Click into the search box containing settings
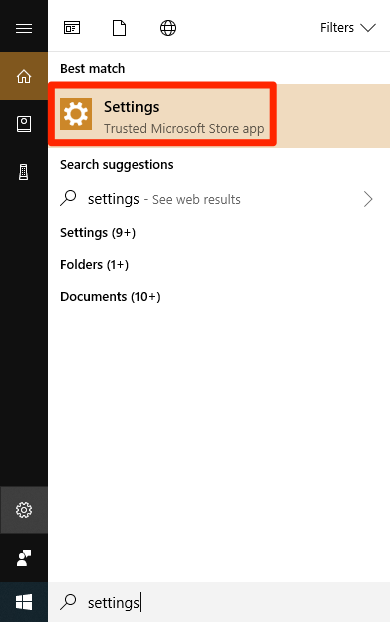Viewport: 390px width, 622px height. click(219, 602)
